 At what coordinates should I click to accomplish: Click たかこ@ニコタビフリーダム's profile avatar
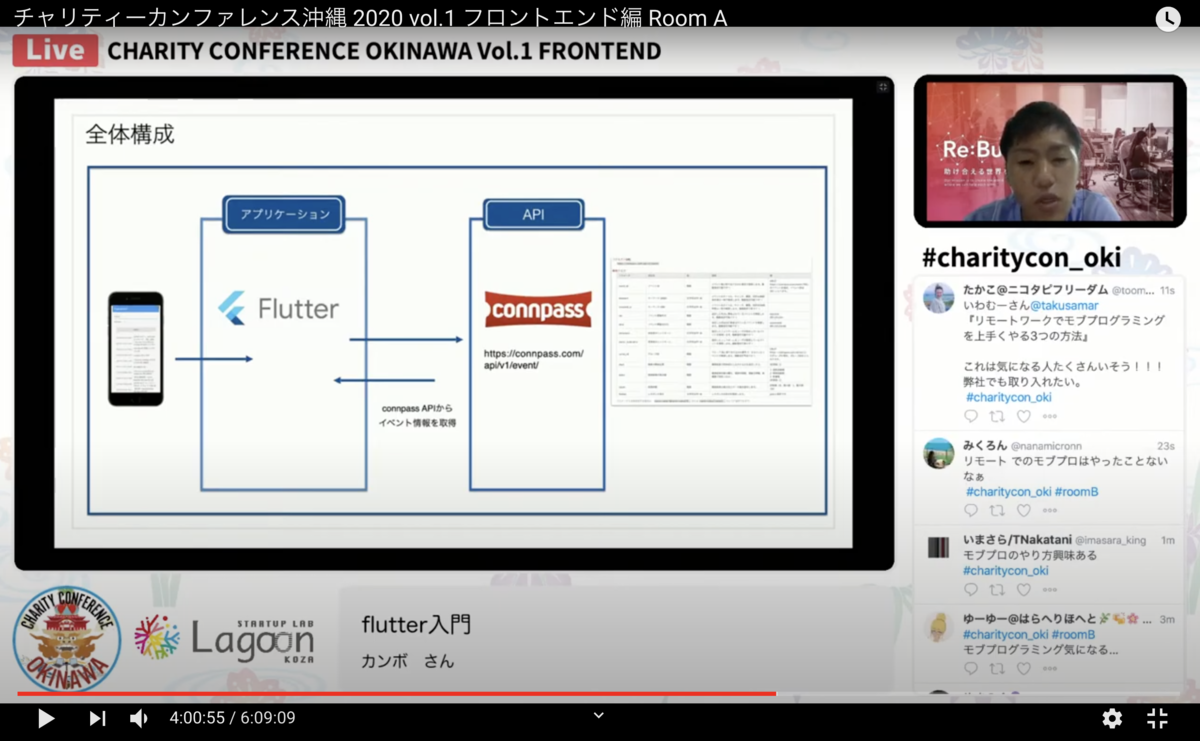939,298
